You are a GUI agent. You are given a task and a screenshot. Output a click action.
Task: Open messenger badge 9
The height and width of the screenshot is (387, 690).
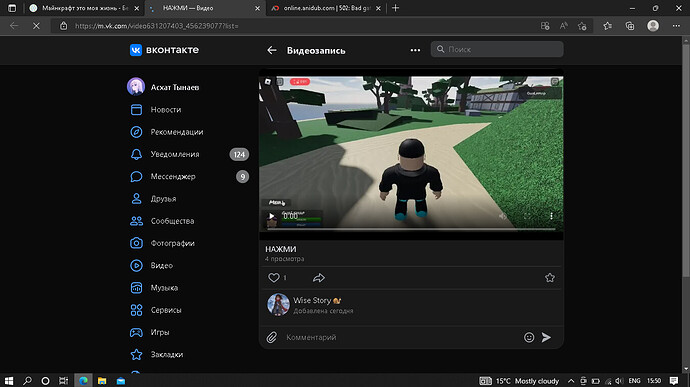coord(242,177)
